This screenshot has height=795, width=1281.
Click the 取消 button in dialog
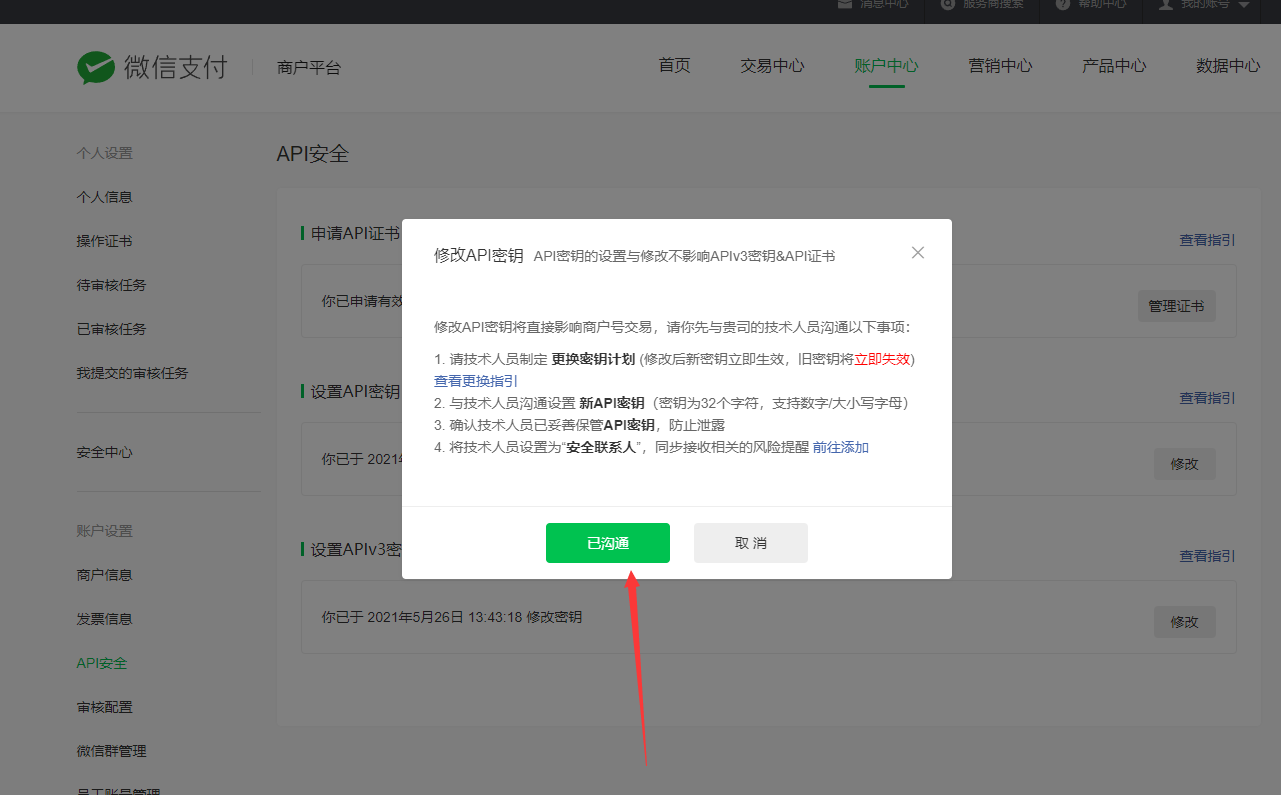pyautogui.click(x=751, y=543)
